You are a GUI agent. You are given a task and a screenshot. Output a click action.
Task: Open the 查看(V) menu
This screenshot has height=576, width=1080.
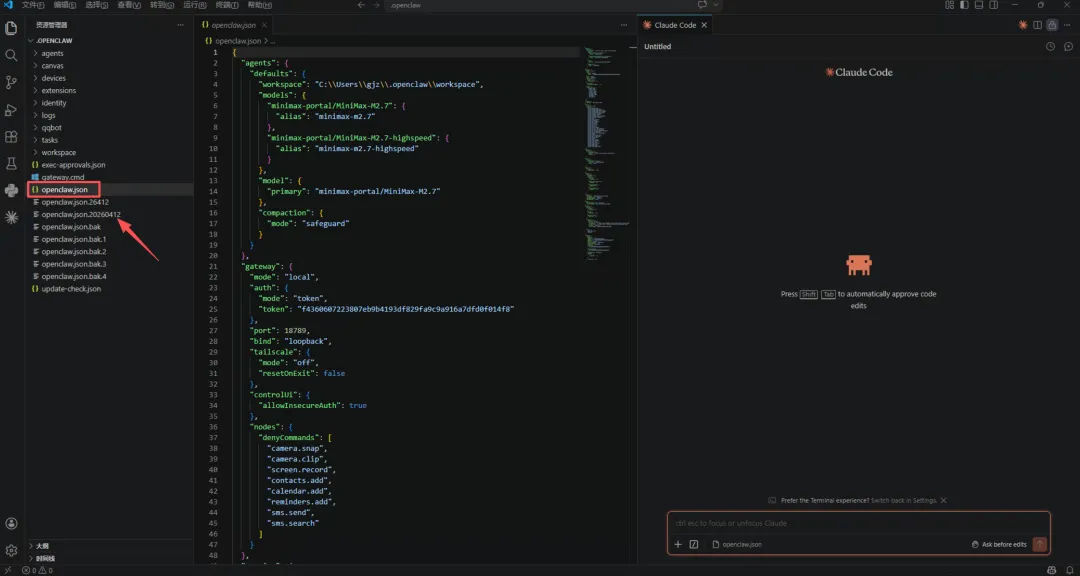129,5
